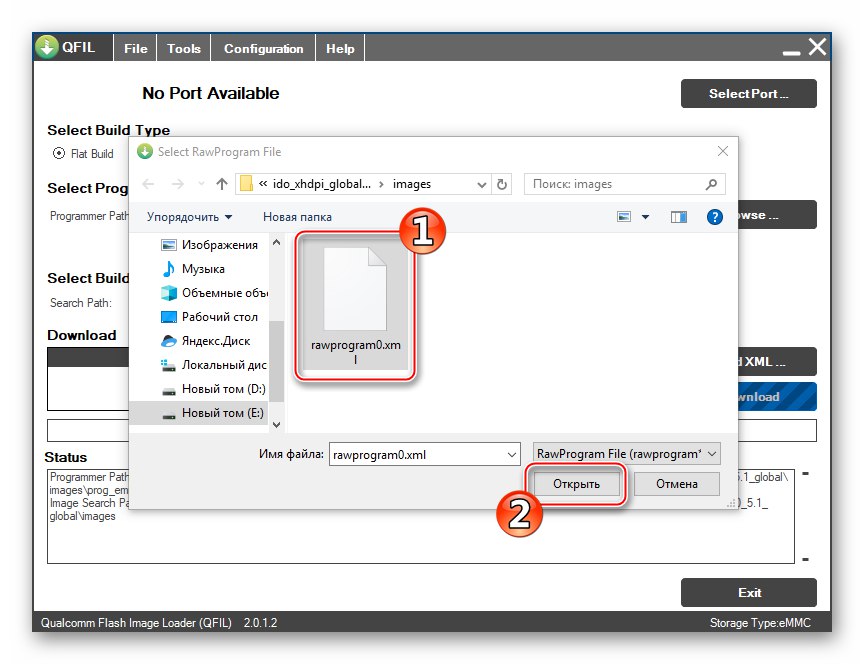The image size is (864, 664).
Task: Select Музыка in the navigation tree
Action: click(x=192, y=269)
